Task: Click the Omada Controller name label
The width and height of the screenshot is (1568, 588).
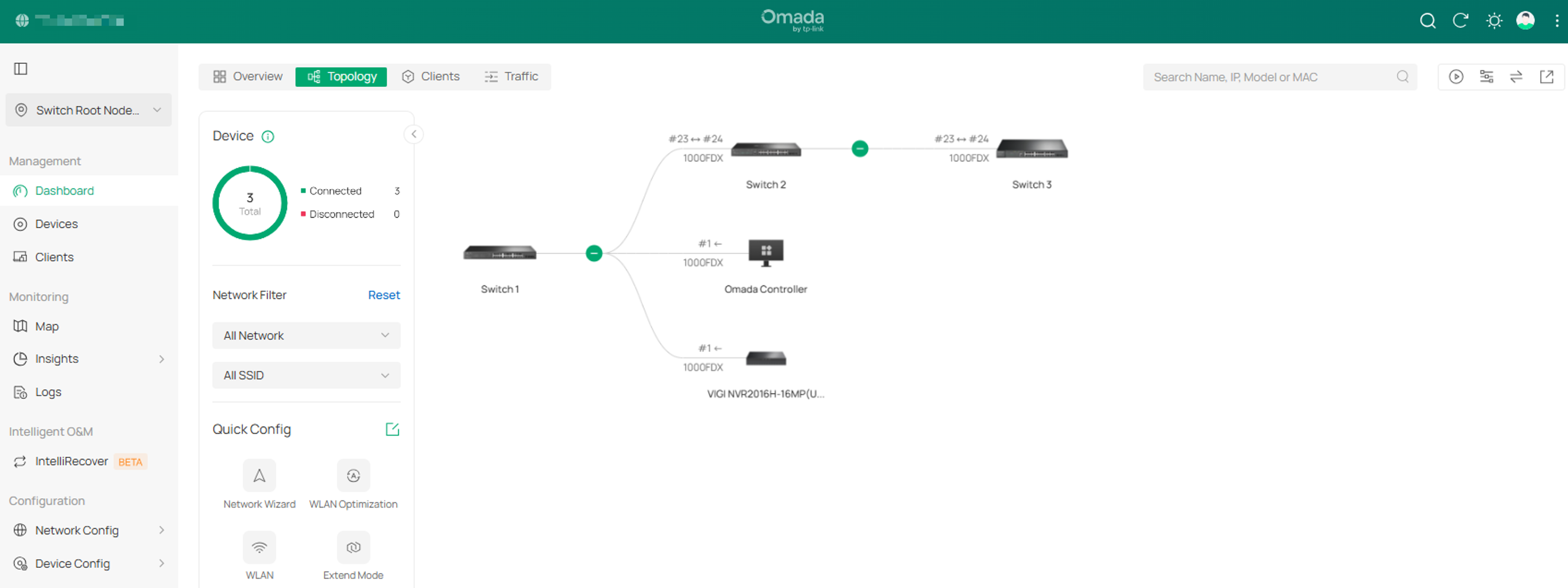Action: pyautogui.click(x=766, y=289)
